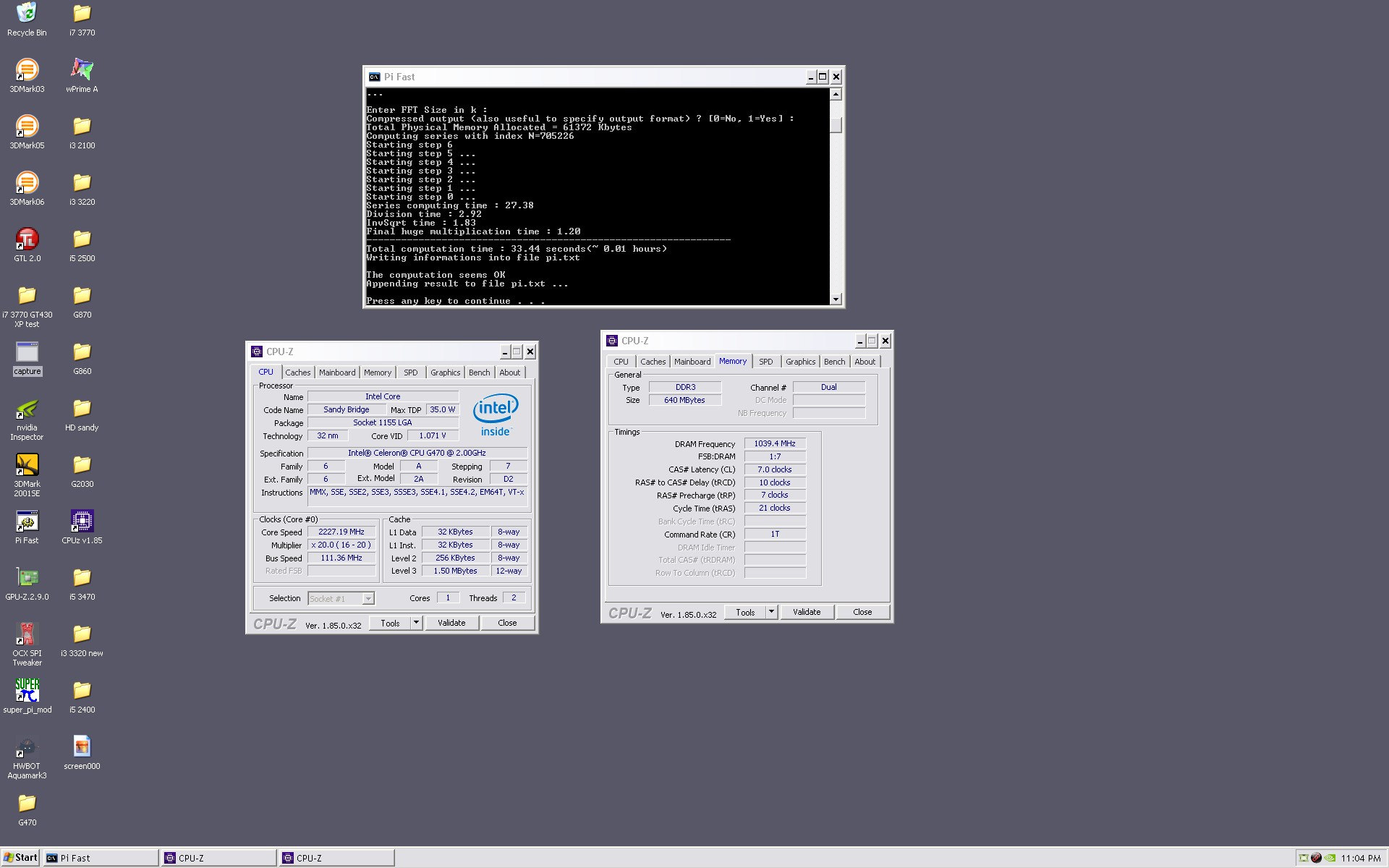Click the Core Speed 2227.19 MHz value

pos(341,532)
